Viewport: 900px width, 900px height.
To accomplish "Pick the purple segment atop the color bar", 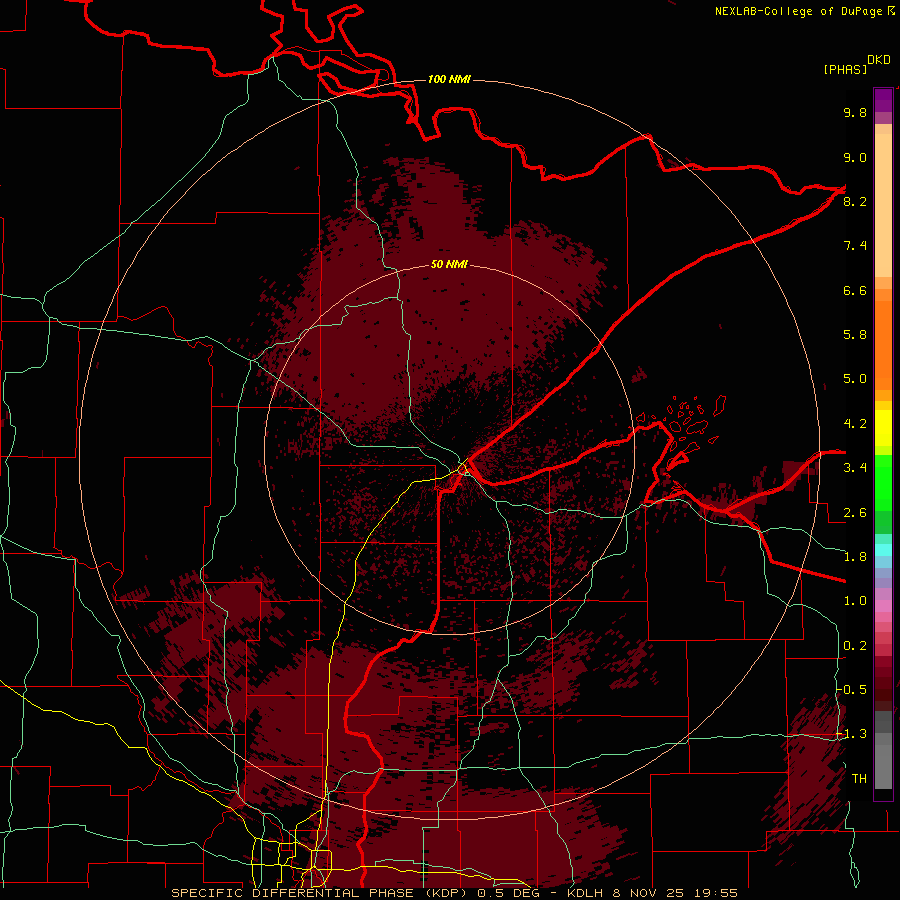I will 883,100.
